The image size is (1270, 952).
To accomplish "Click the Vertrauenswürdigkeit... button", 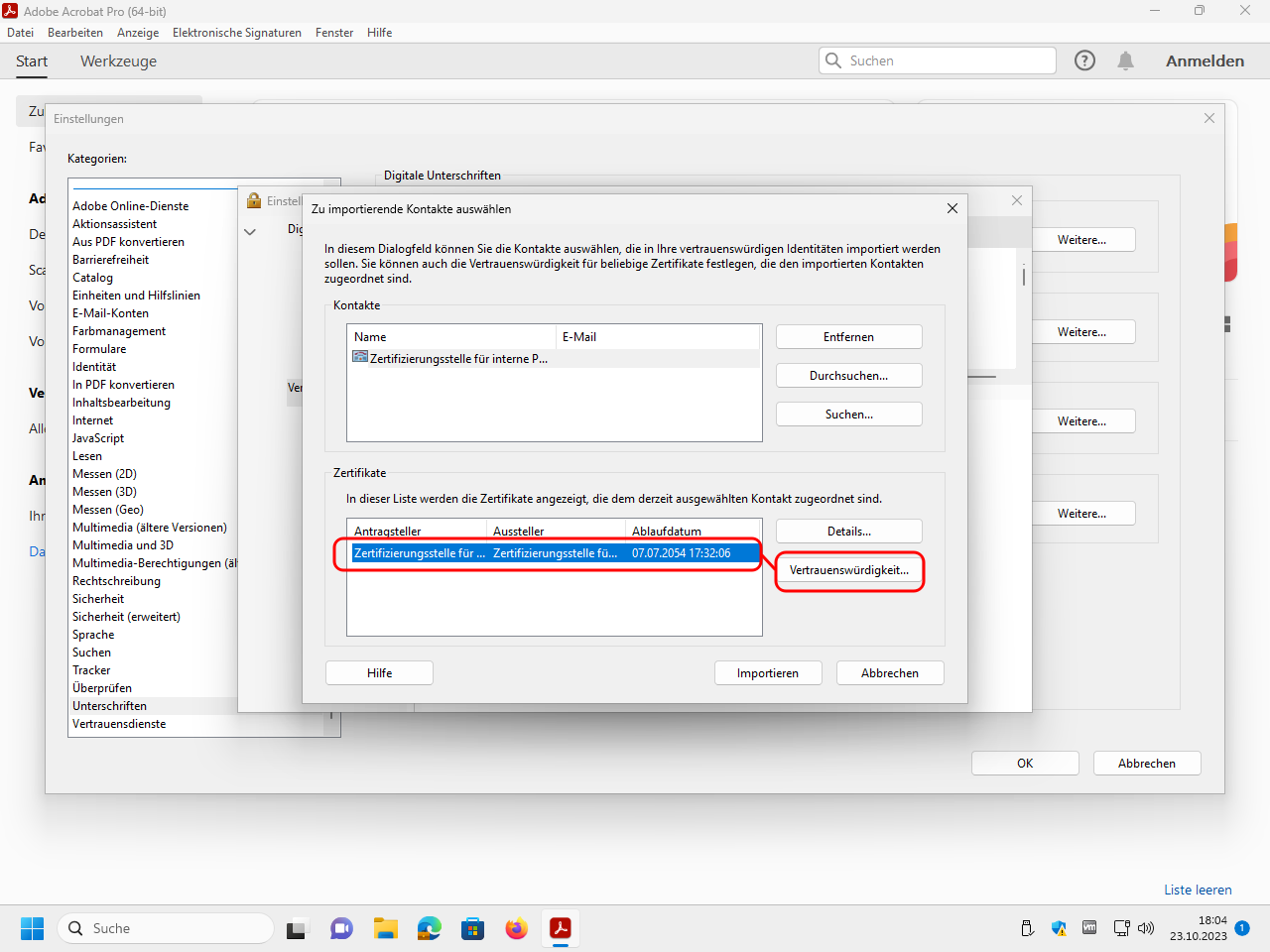I will [x=848, y=570].
